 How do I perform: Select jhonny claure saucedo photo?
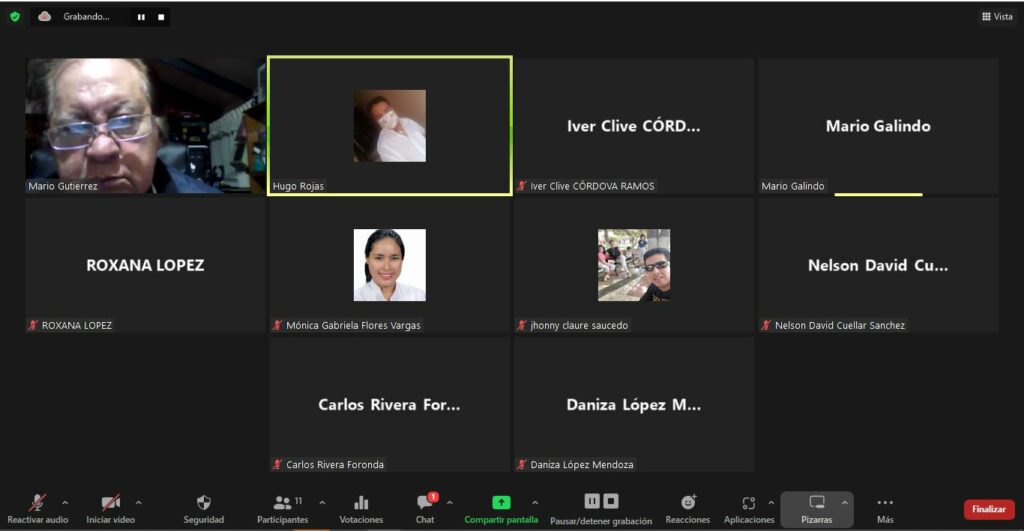tap(634, 265)
